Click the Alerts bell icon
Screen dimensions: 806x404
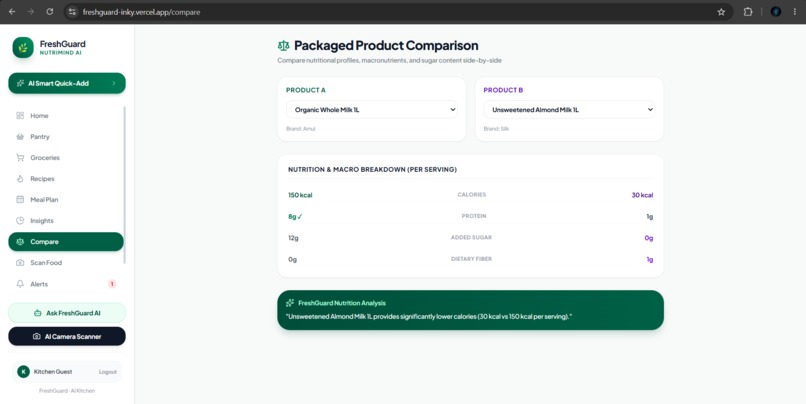click(x=20, y=284)
